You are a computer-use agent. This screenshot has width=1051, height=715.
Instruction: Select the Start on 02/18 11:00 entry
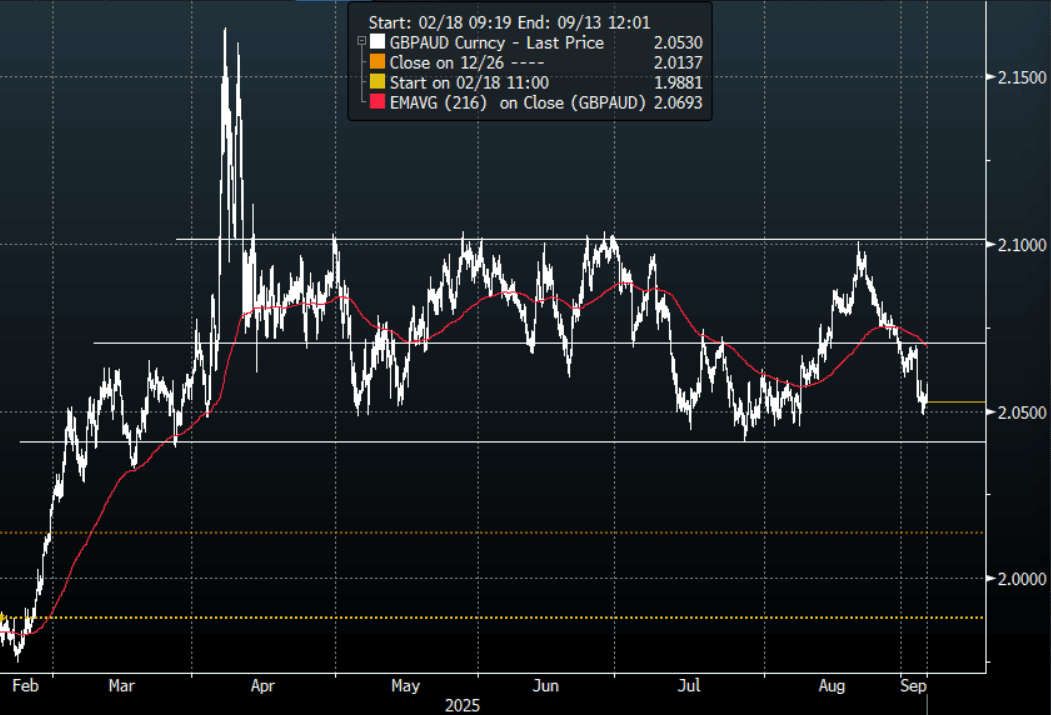pos(468,82)
